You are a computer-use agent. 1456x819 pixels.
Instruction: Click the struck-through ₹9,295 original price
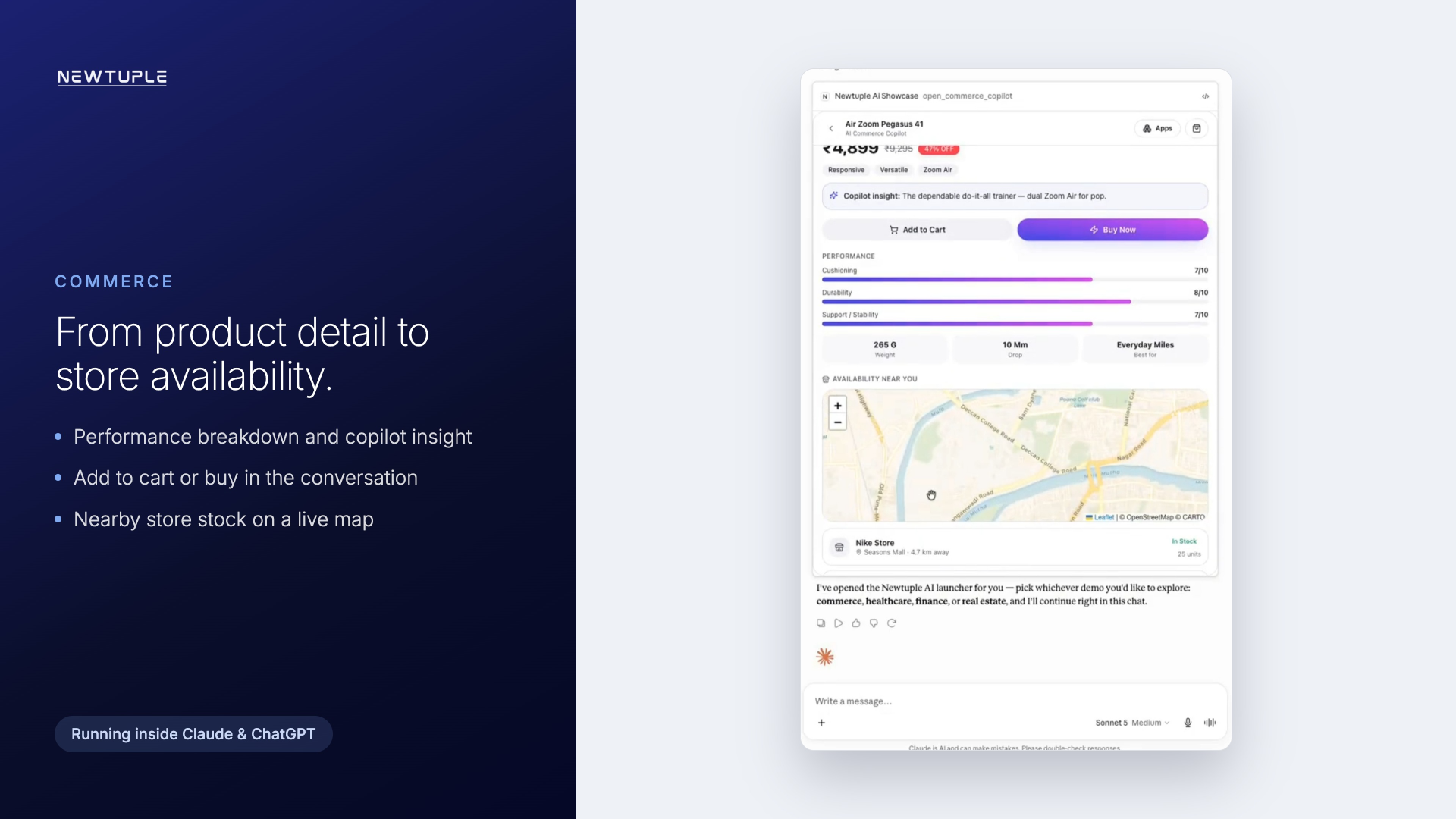[899, 149]
